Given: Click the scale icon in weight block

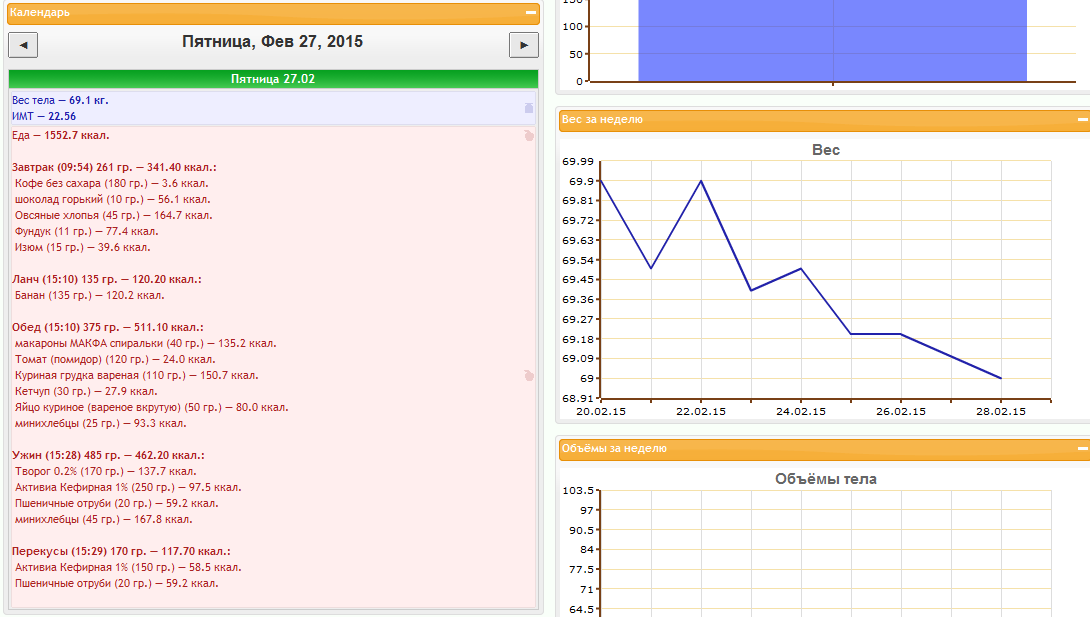Looking at the screenshot, I should pyautogui.click(x=529, y=108).
